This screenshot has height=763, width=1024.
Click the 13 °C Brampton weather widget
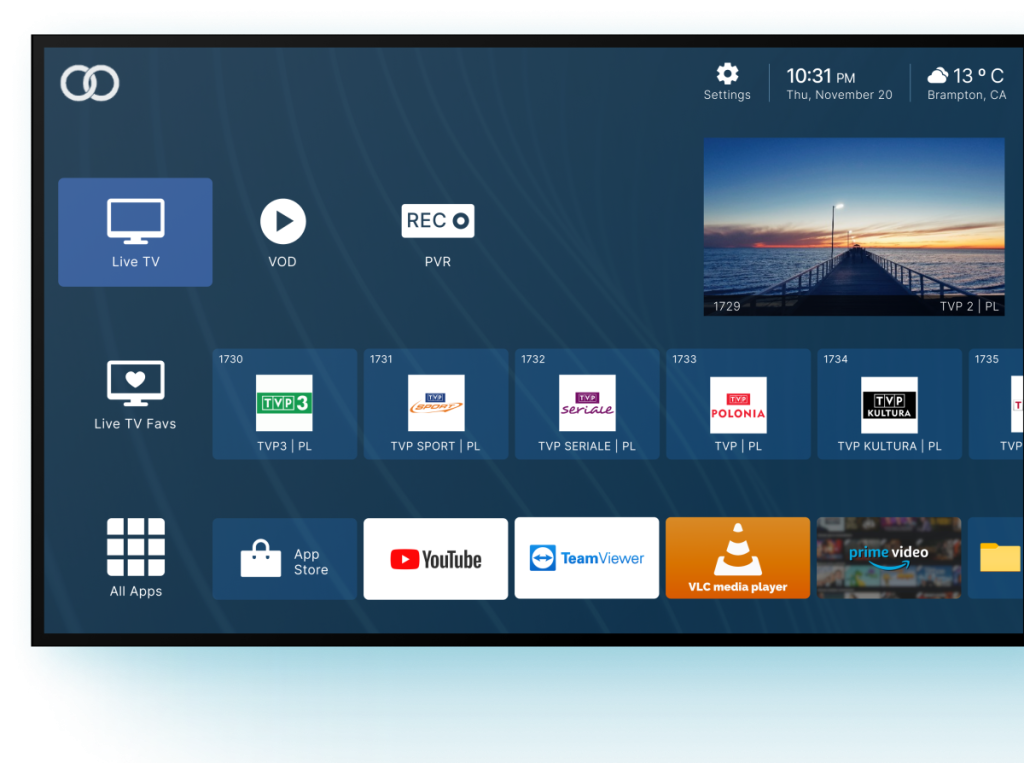[966, 83]
